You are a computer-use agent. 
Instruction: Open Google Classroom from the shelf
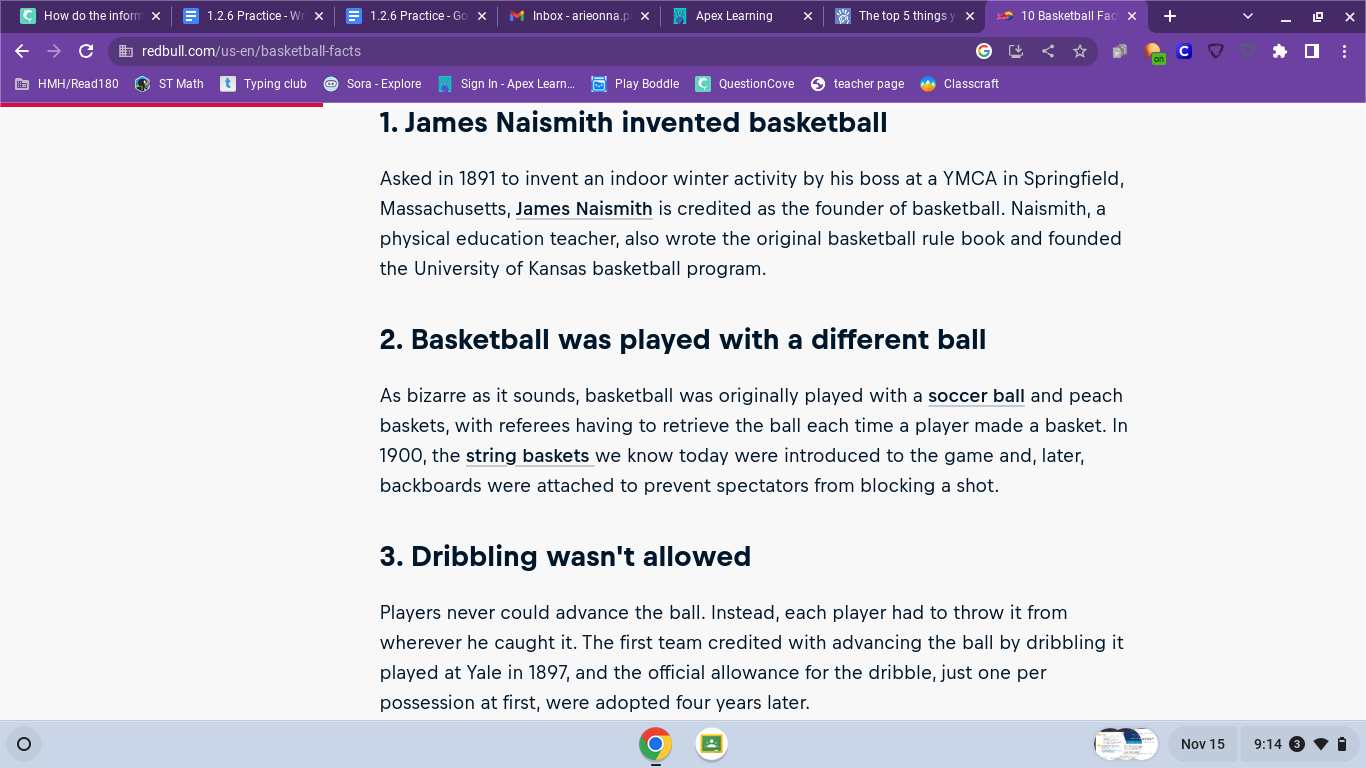(711, 744)
